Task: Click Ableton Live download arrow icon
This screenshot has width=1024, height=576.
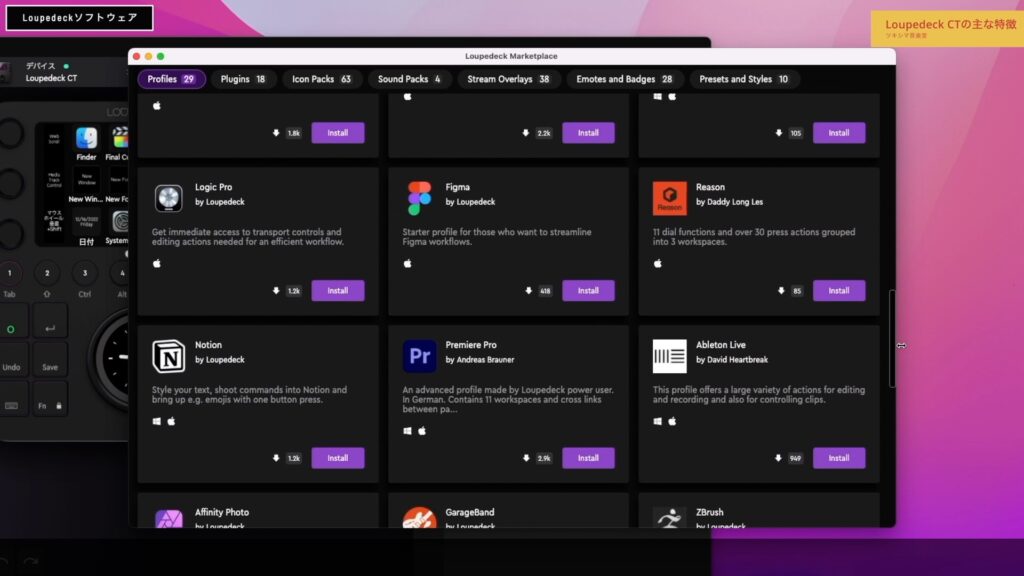Action: pyautogui.click(x=778, y=458)
